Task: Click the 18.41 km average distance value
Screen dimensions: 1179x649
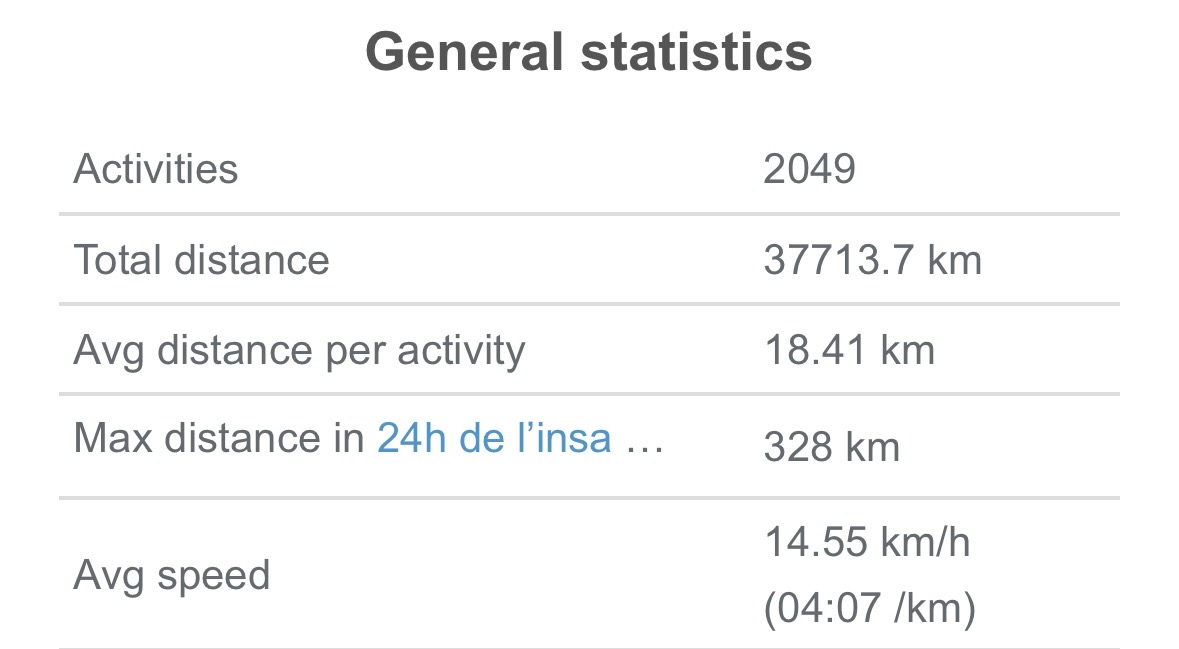Action: pyautogui.click(x=849, y=351)
